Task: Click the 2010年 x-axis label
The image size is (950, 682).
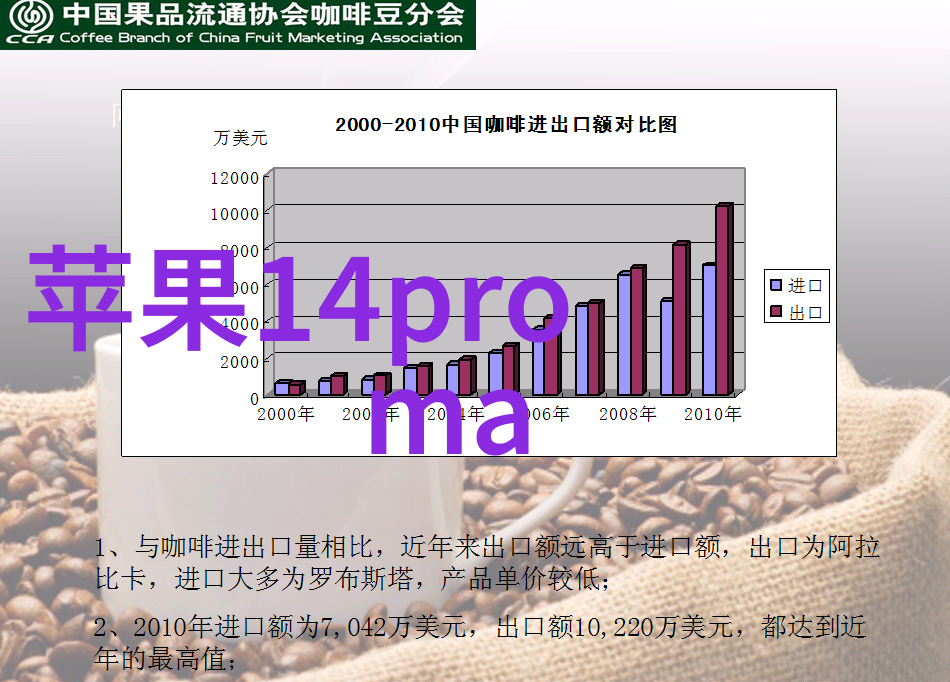Action: 712,414
